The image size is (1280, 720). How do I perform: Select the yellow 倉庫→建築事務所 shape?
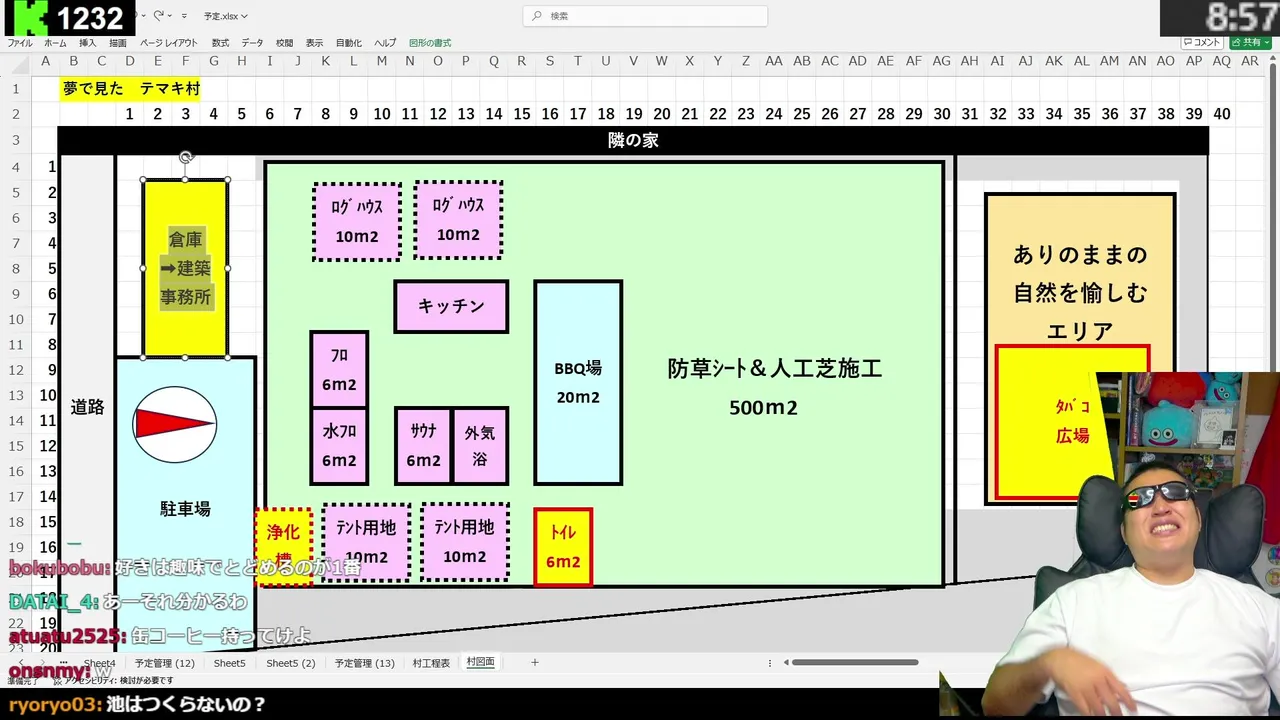(x=185, y=268)
